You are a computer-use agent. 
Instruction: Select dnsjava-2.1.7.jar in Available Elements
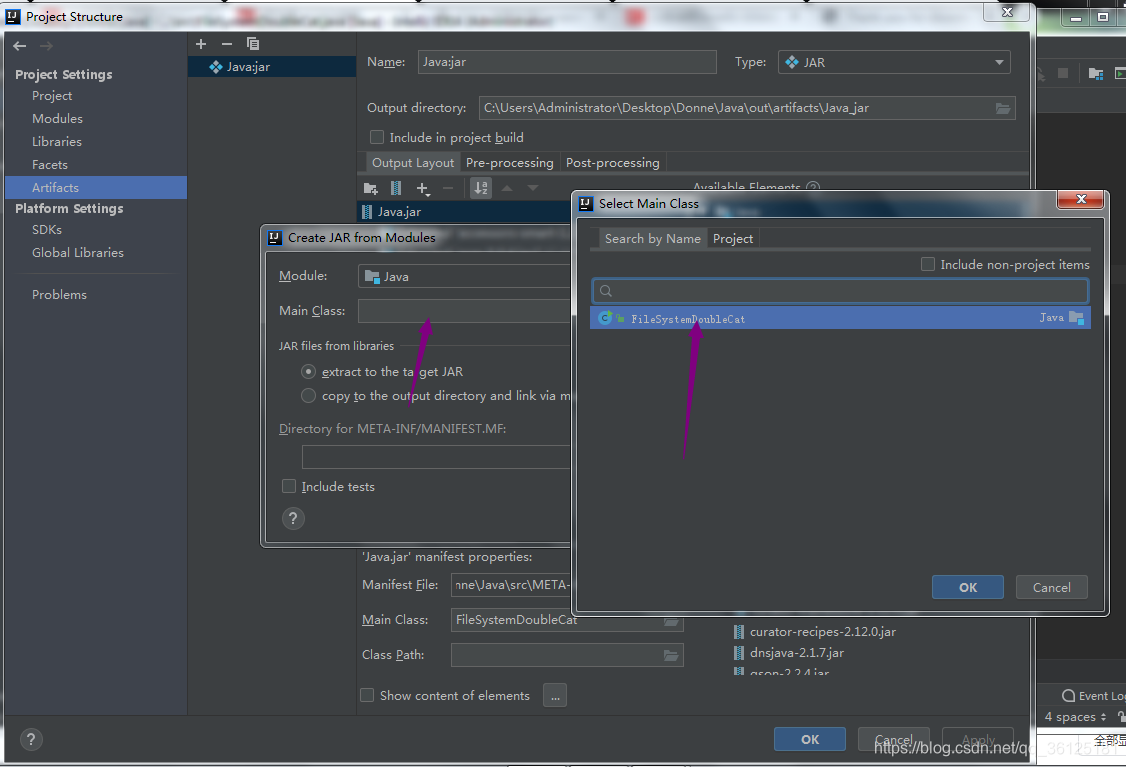click(x=796, y=653)
